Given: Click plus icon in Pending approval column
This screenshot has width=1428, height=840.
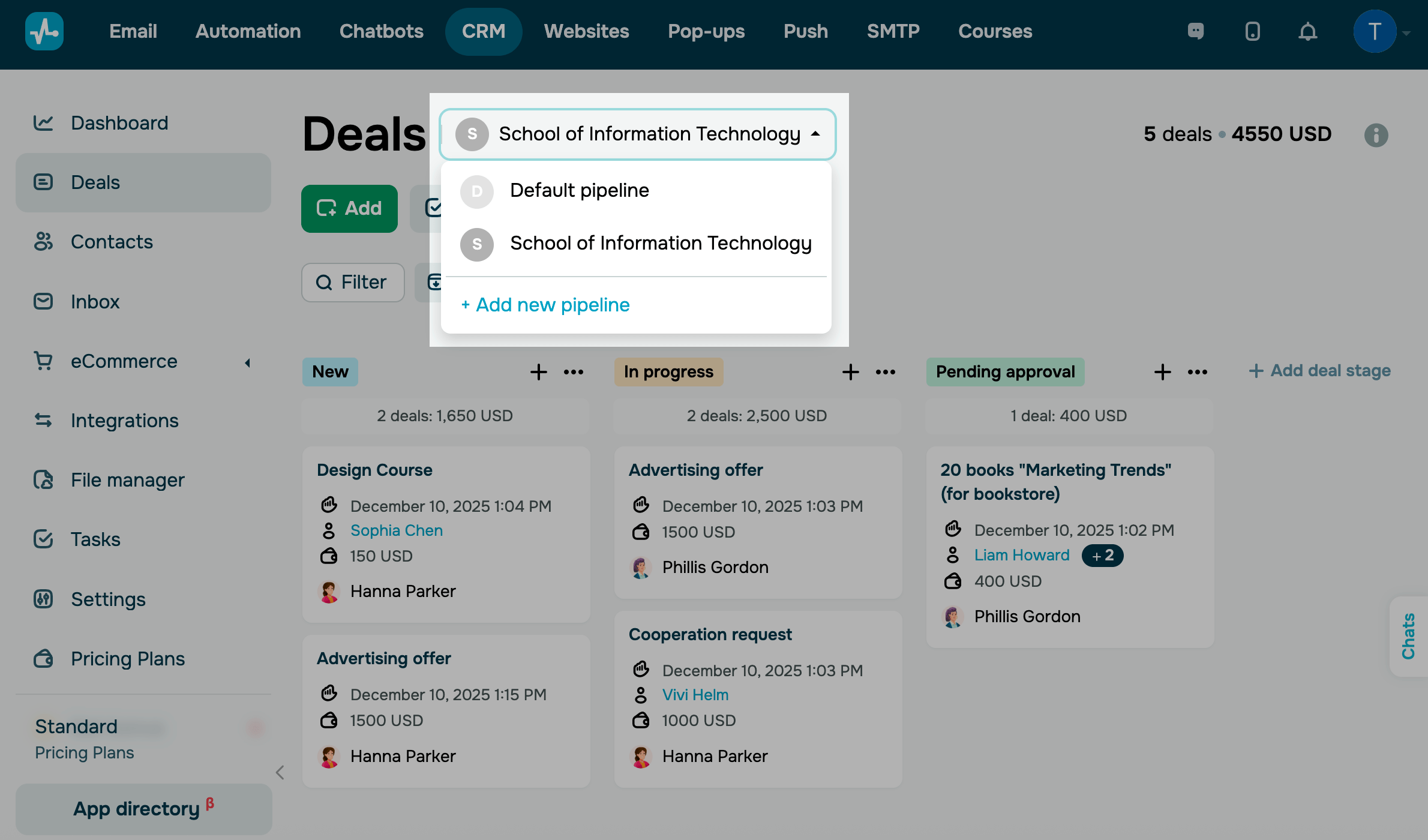Looking at the screenshot, I should [1162, 372].
